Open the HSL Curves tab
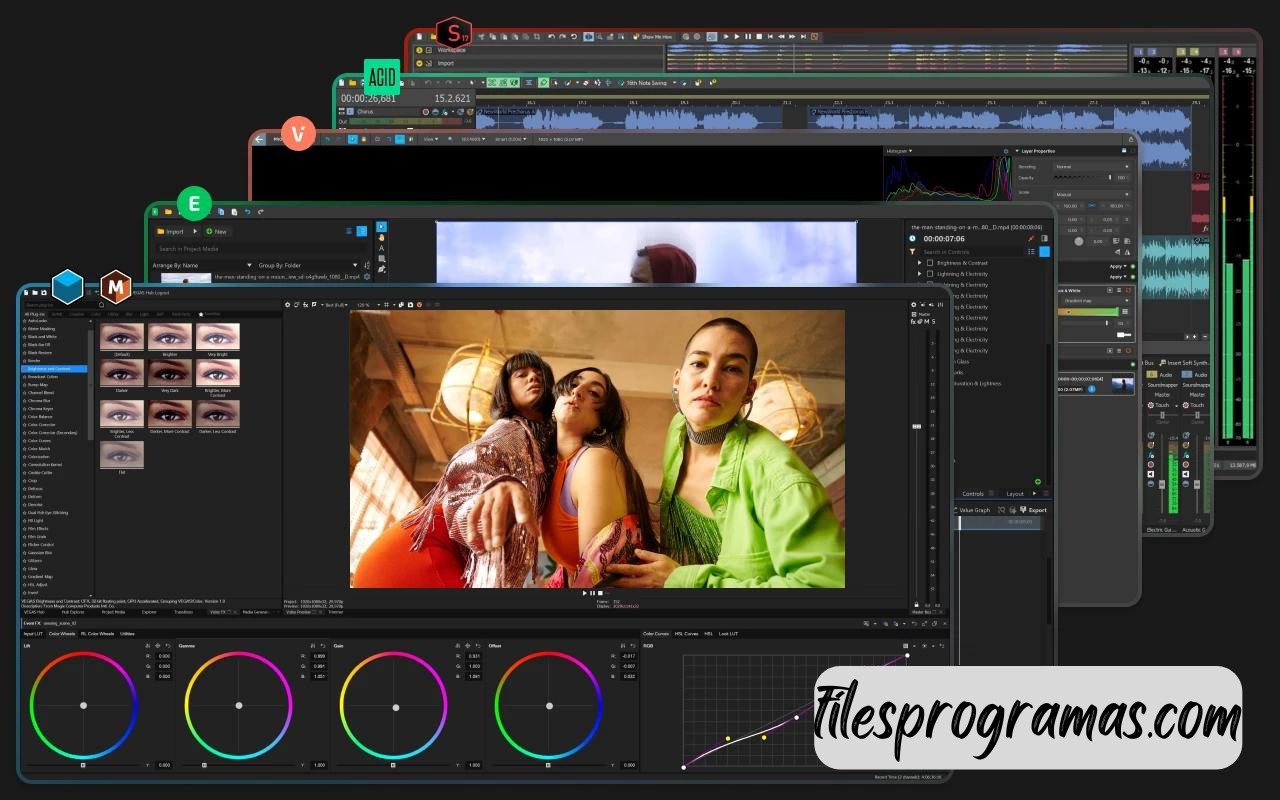 pyautogui.click(x=686, y=634)
